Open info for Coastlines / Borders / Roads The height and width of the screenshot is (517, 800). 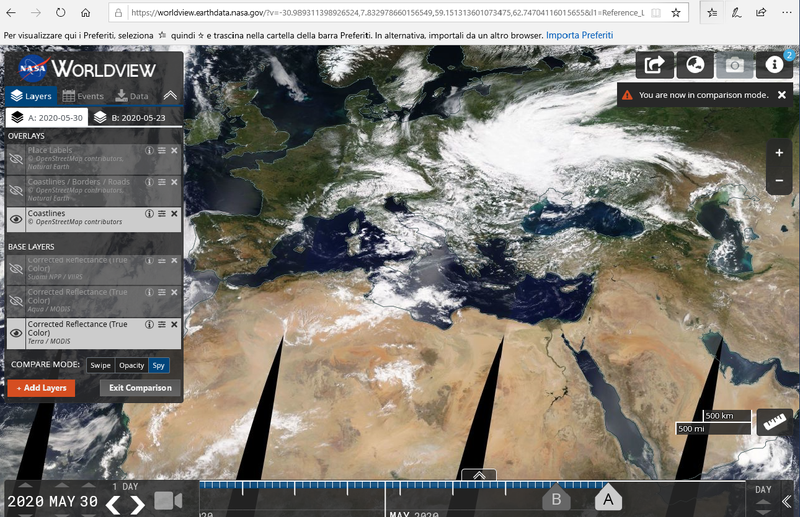(x=149, y=182)
